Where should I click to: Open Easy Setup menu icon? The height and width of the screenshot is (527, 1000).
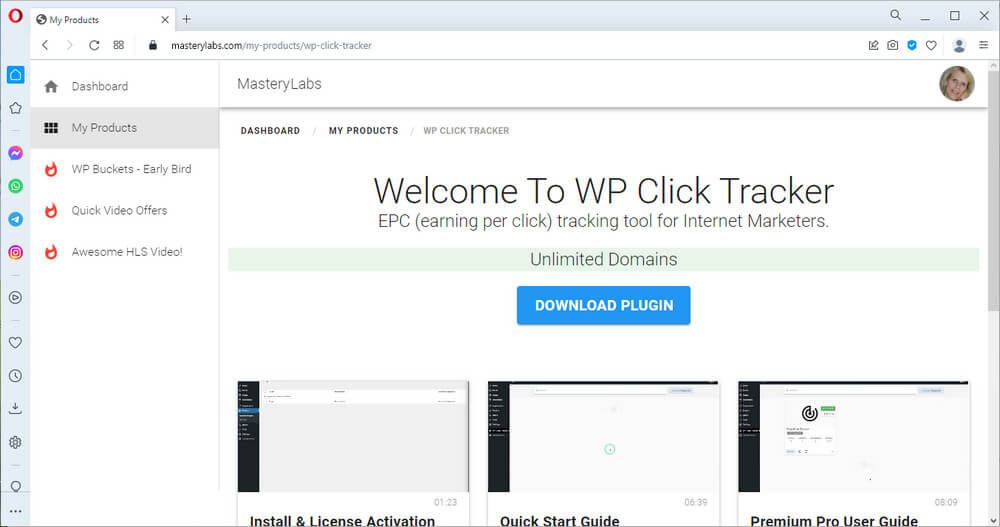983,45
